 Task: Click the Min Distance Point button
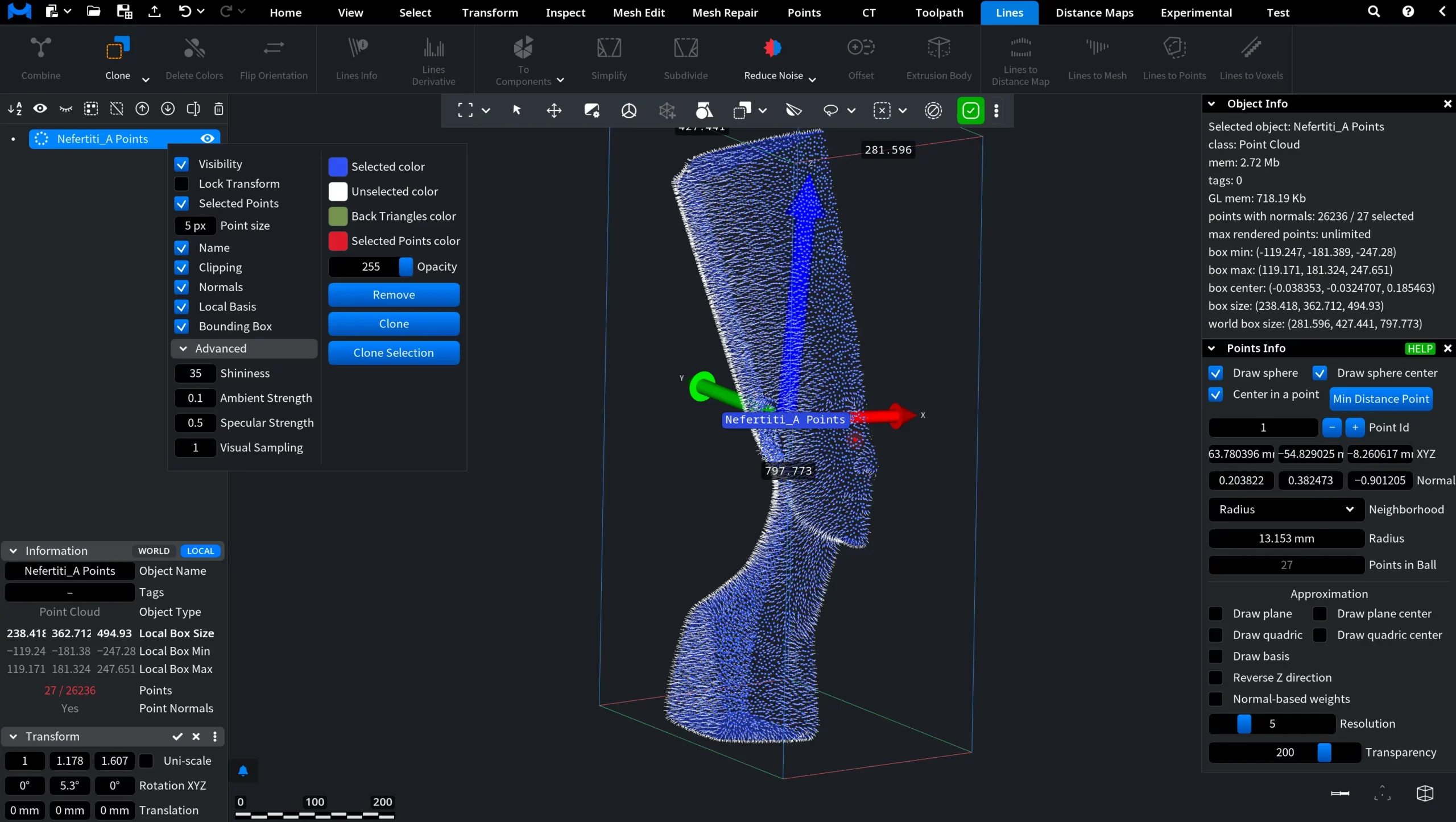pyautogui.click(x=1381, y=398)
